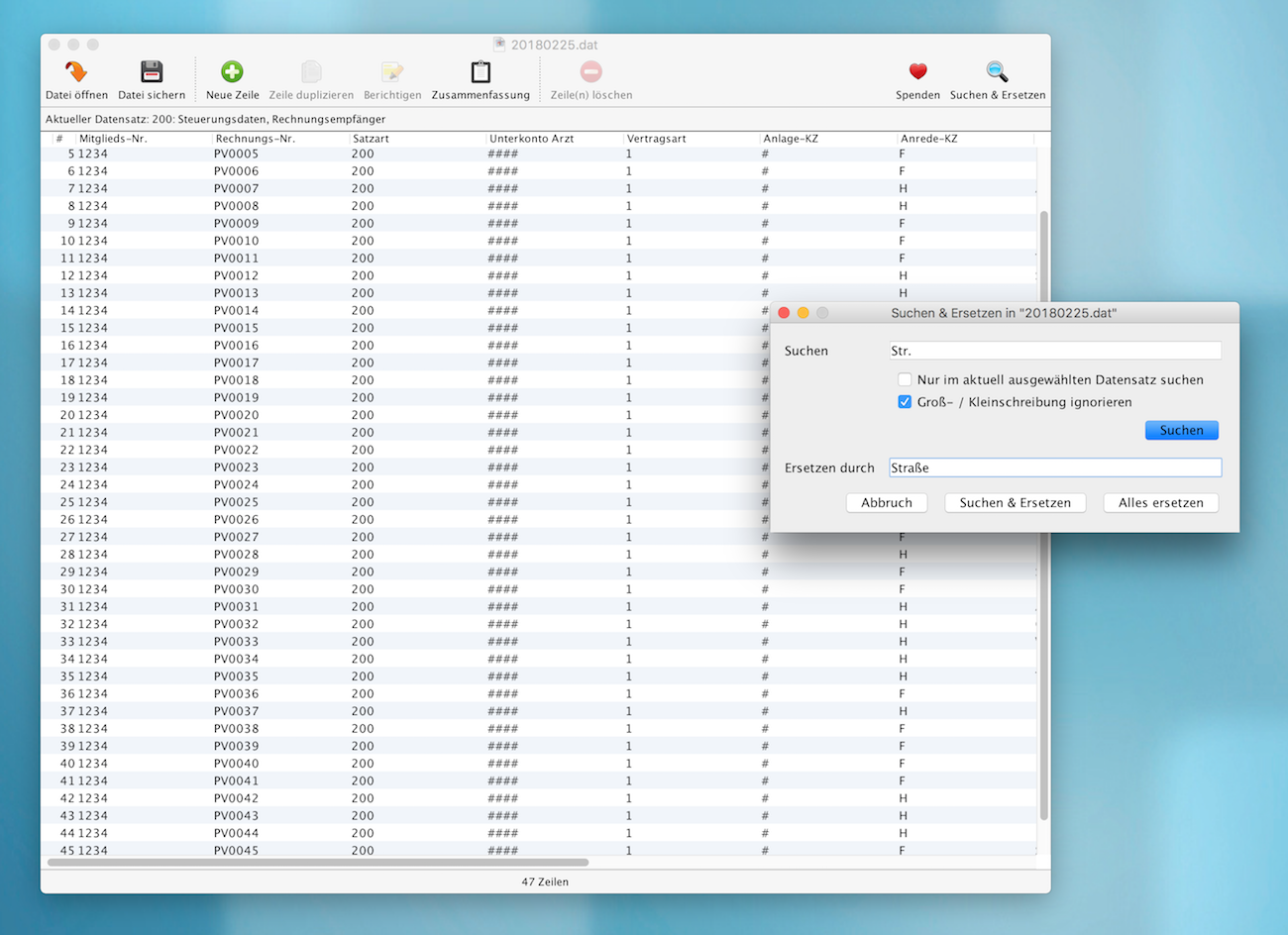This screenshot has height=935, width=1288.
Task: Click Anrede-KZ value in PV0006 row
Action: (902, 171)
